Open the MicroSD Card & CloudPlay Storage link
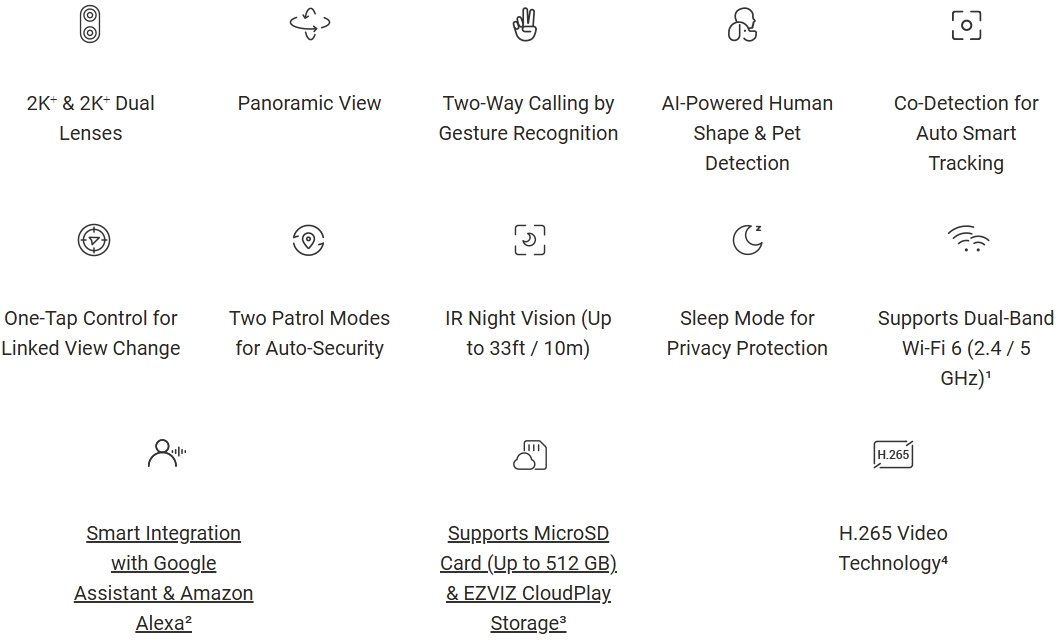Viewport: 1058px width, 640px height. 528,578
